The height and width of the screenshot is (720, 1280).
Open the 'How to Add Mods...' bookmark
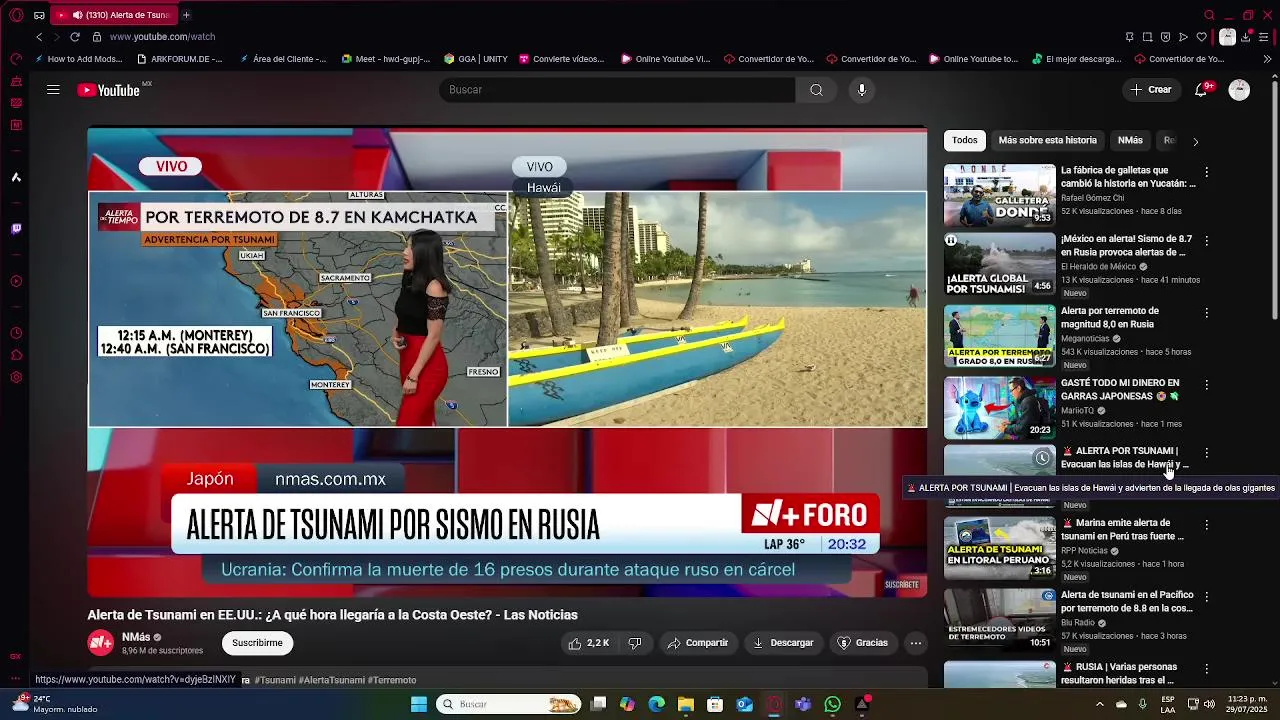[x=78, y=59]
